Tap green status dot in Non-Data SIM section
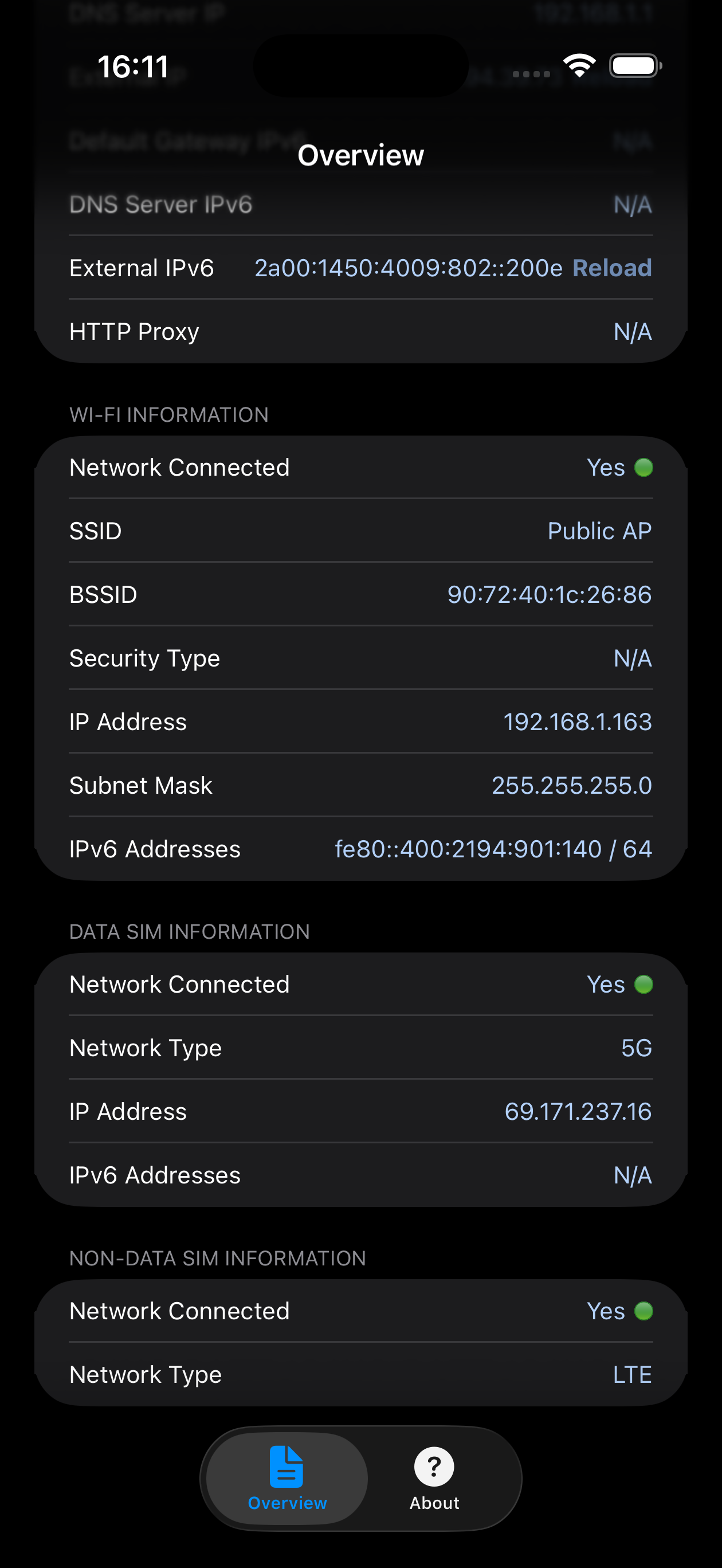This screenshot has width=722, height=1568. coord(643,1311)
